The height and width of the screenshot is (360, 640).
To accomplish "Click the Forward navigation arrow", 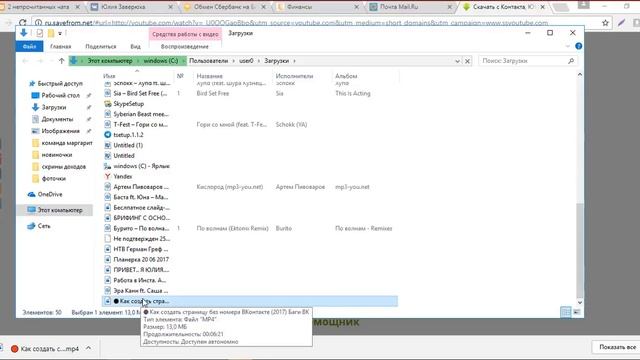I will (40, 61).
